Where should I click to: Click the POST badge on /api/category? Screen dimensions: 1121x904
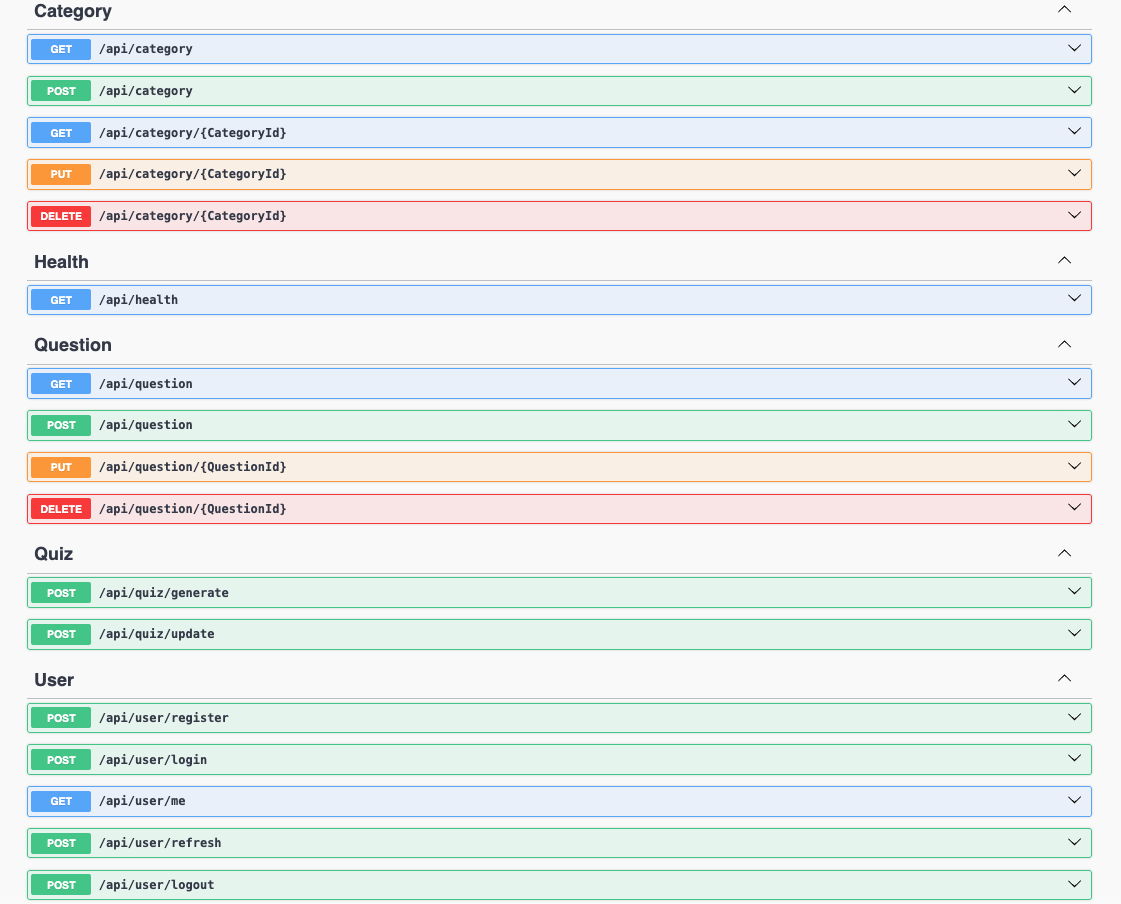click(x=60, y=90)
